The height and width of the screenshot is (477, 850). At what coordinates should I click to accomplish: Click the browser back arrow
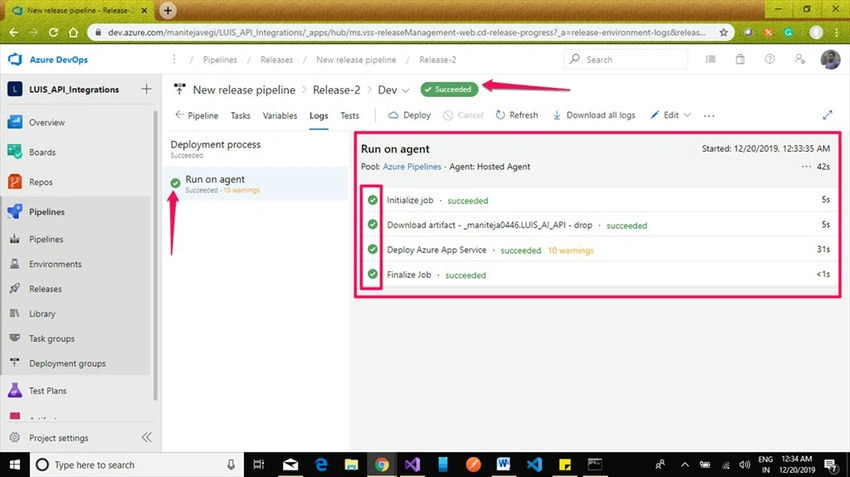[x=14, y=33]
